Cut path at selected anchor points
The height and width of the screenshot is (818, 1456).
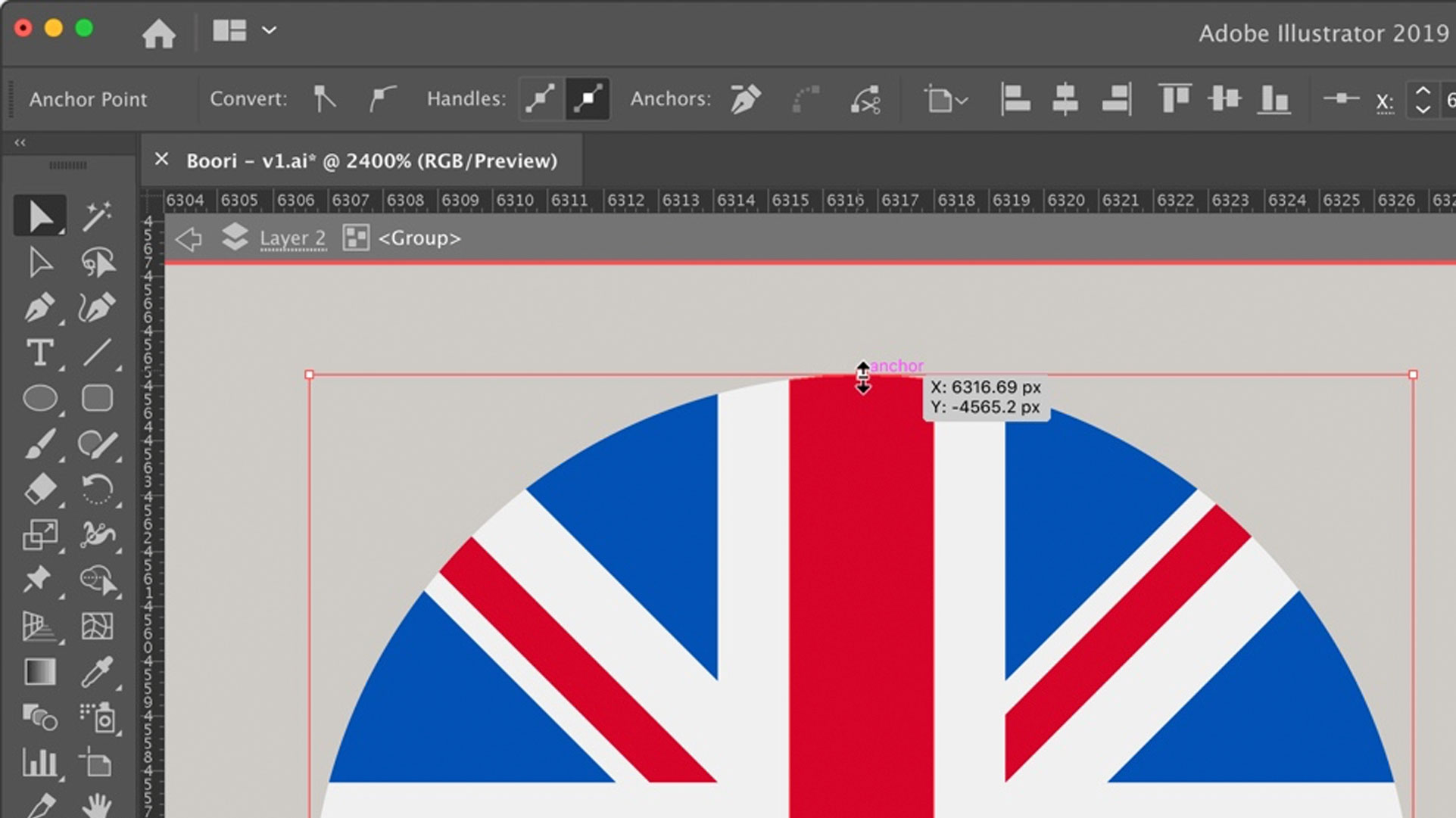tap(865, 99)
